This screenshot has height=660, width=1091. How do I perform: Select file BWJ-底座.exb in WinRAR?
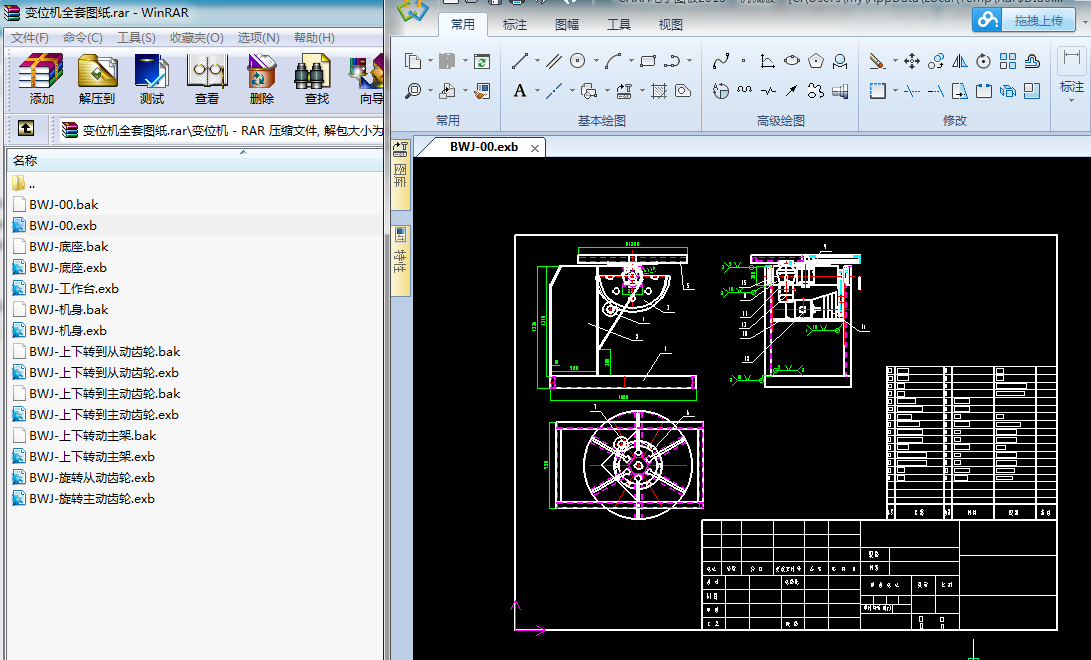point(60,268)
